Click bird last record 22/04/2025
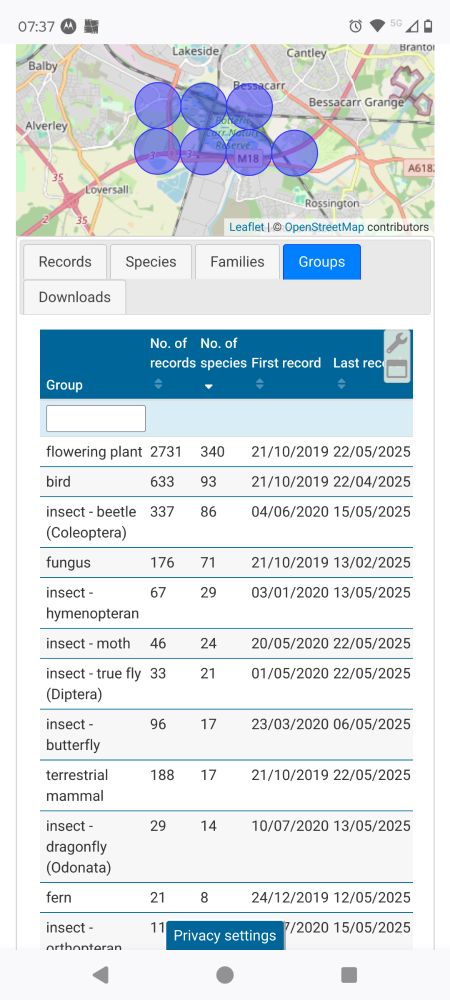This screenshot has width=450, height=1000. pos(372,482)
